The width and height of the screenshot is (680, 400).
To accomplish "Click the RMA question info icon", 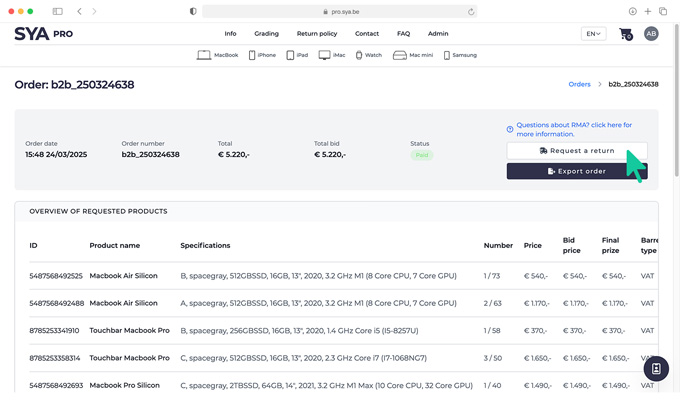I will point(510,129).
